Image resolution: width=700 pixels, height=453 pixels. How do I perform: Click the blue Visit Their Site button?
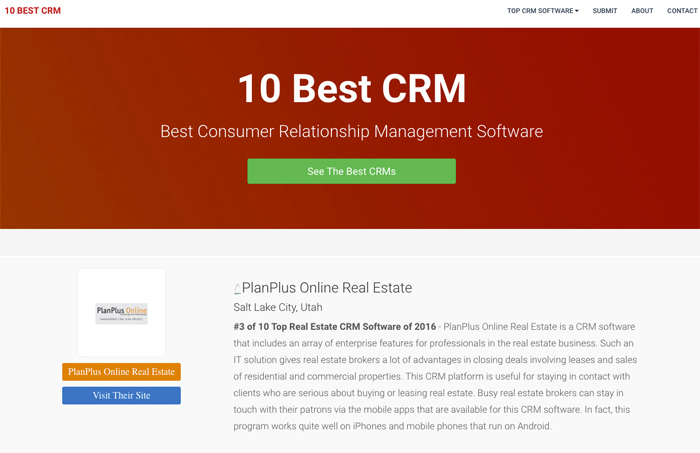121,395
